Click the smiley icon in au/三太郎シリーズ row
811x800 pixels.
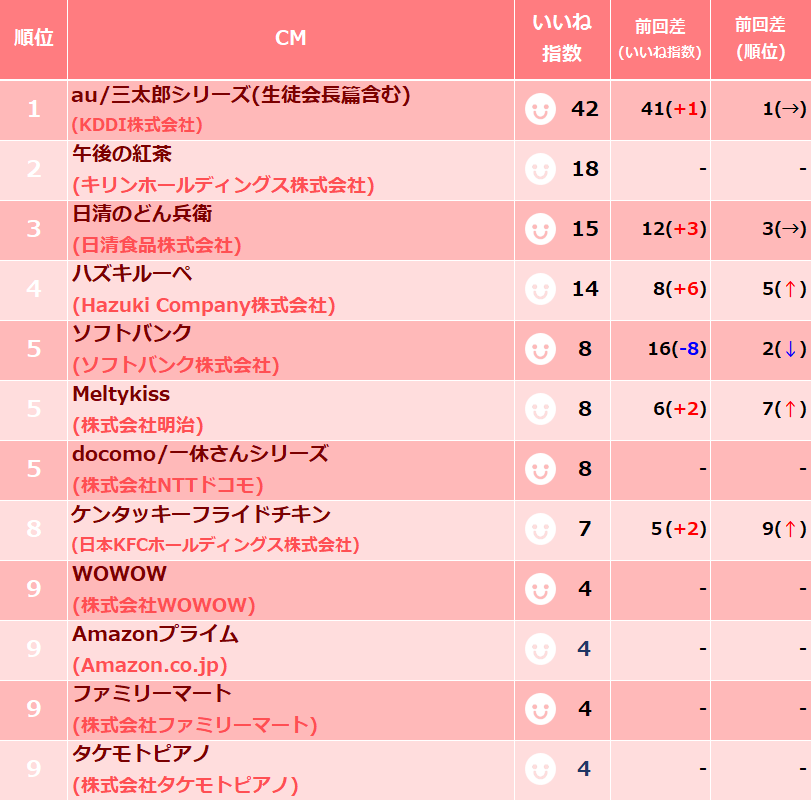pyautogui.click(x=540, y=109)
